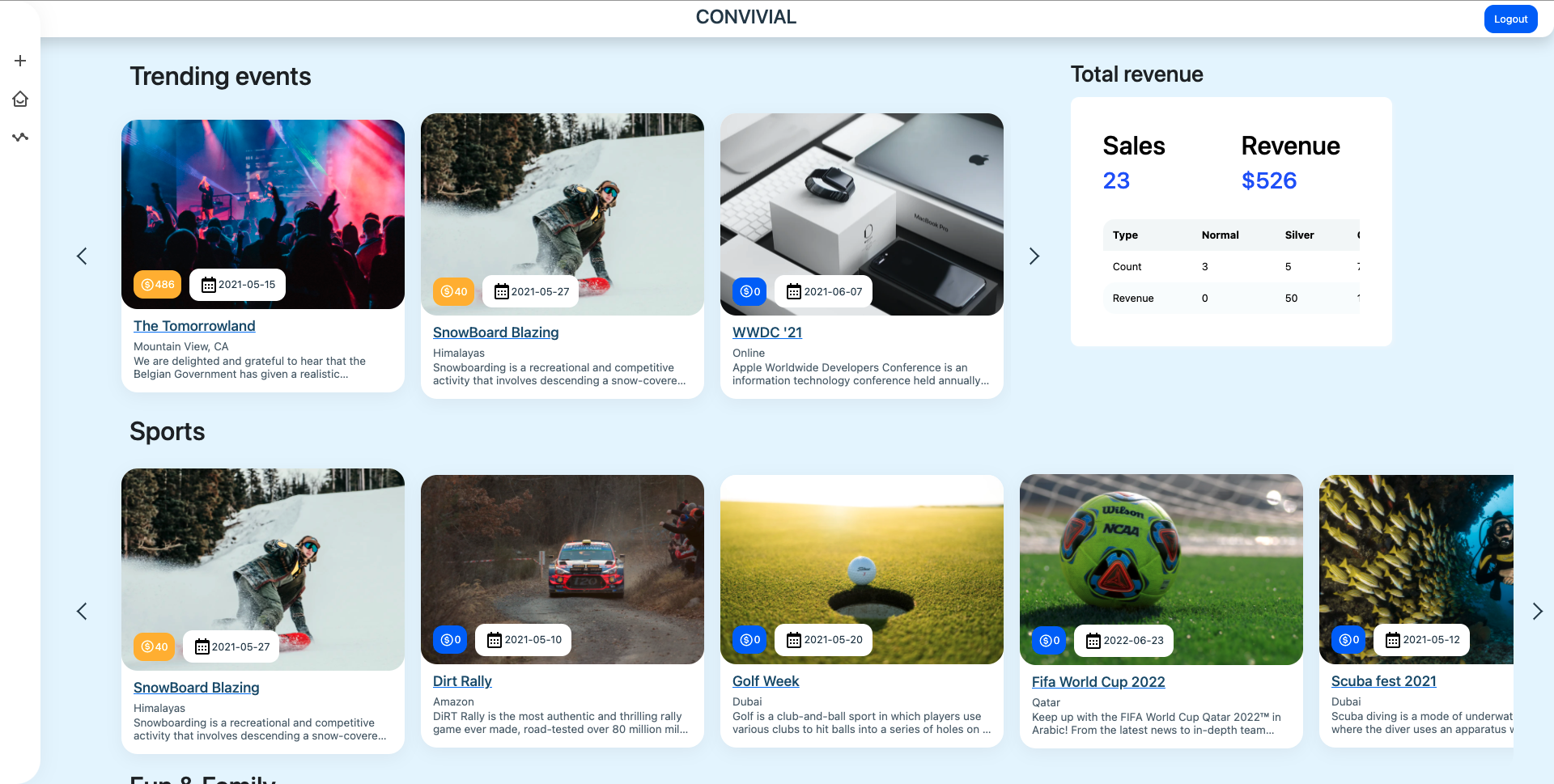Image resolution: width=1554 pixels, height=784 pixels.
Task: Click the Normal column header
Action: coord(1220,235)
